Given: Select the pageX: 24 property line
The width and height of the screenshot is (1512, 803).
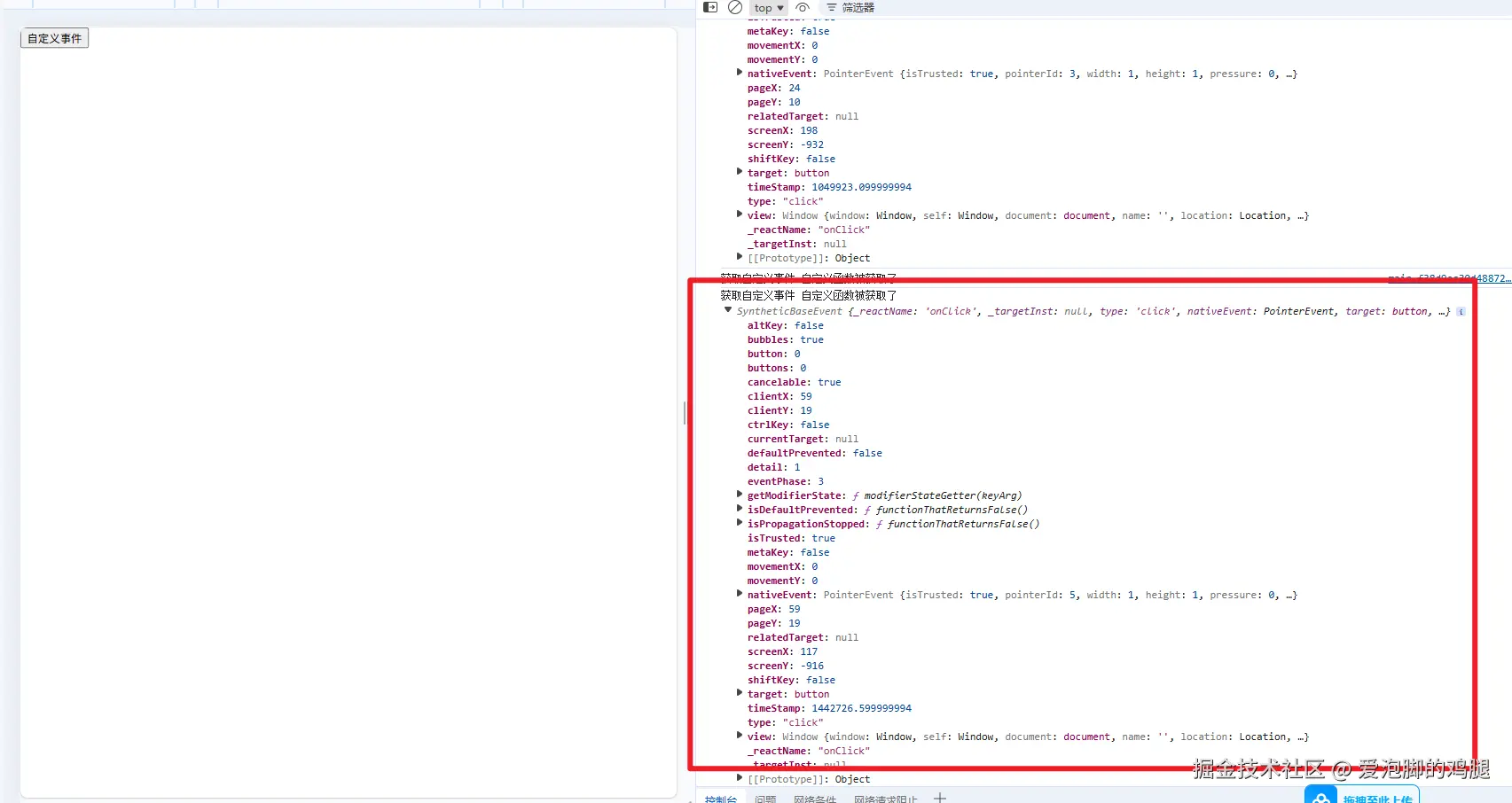Looking at the screenshot, I should [x=774, y=88].
